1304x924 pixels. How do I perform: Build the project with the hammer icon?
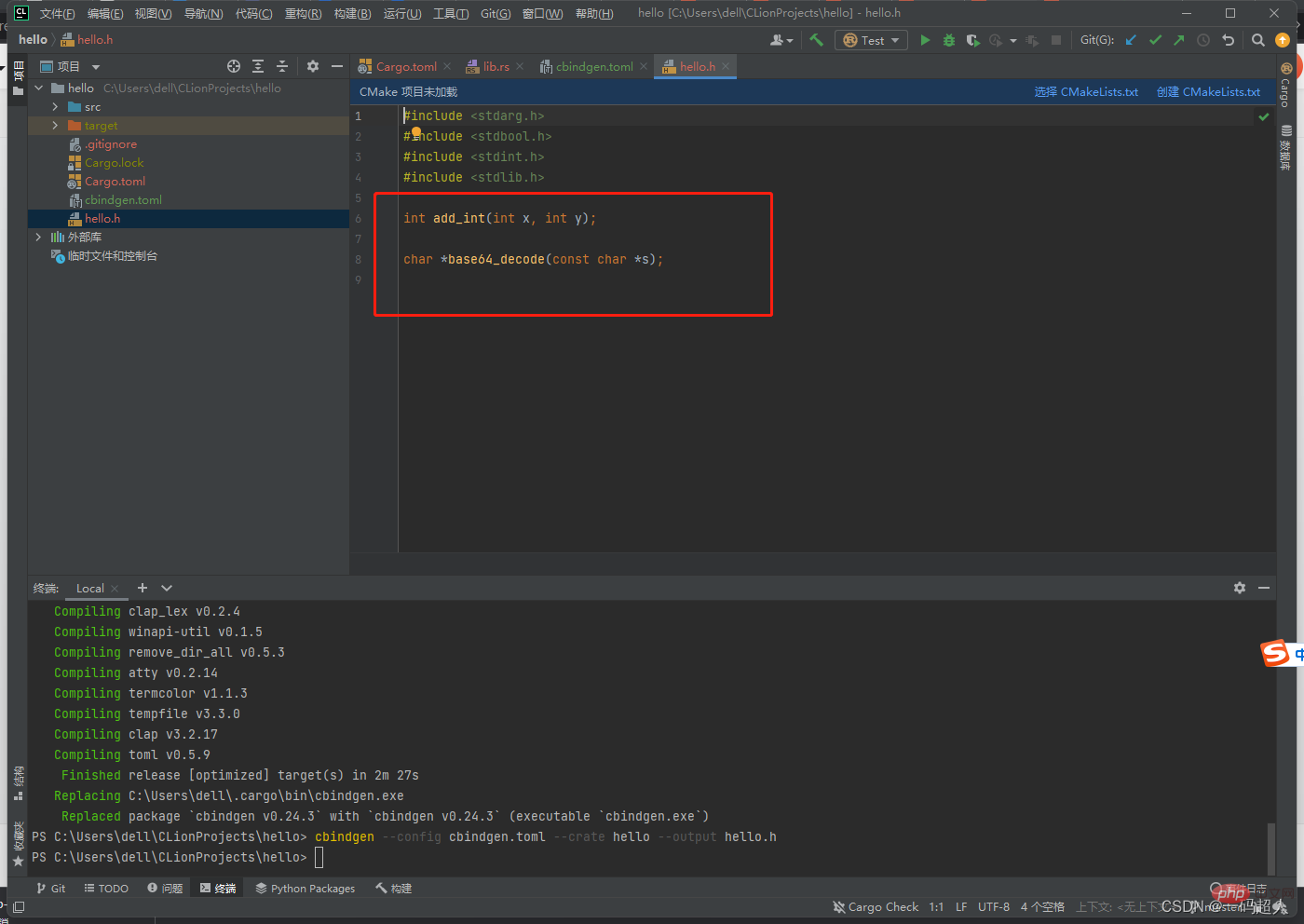817,40
